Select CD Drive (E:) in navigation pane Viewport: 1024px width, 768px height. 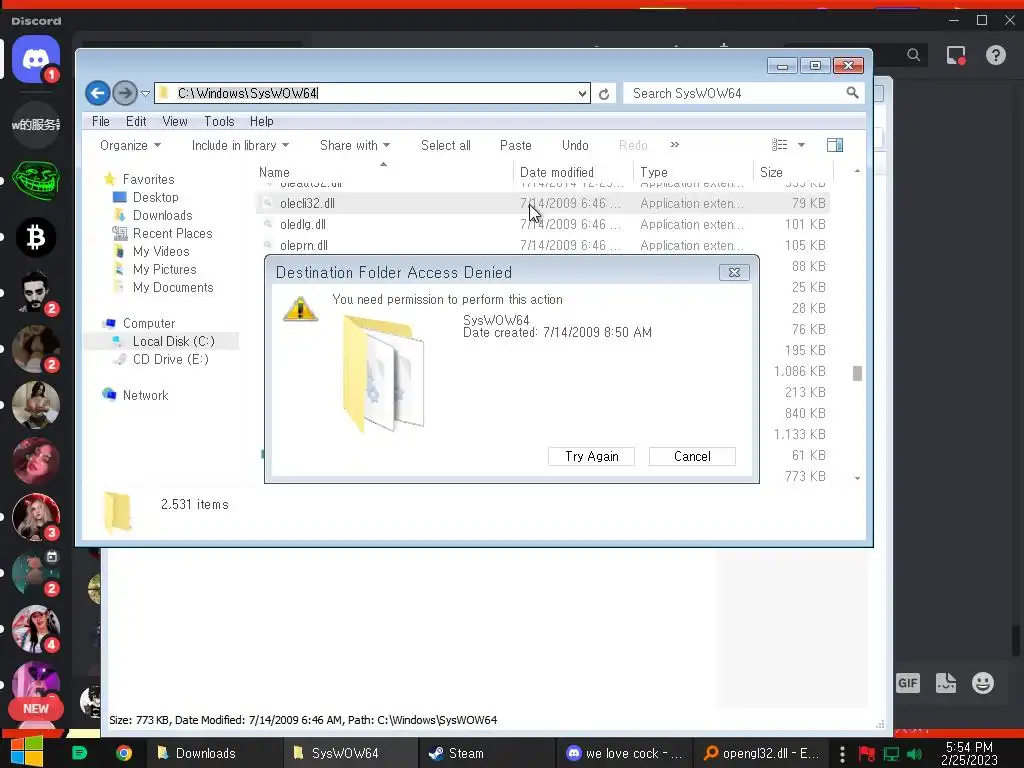(170, 359)
